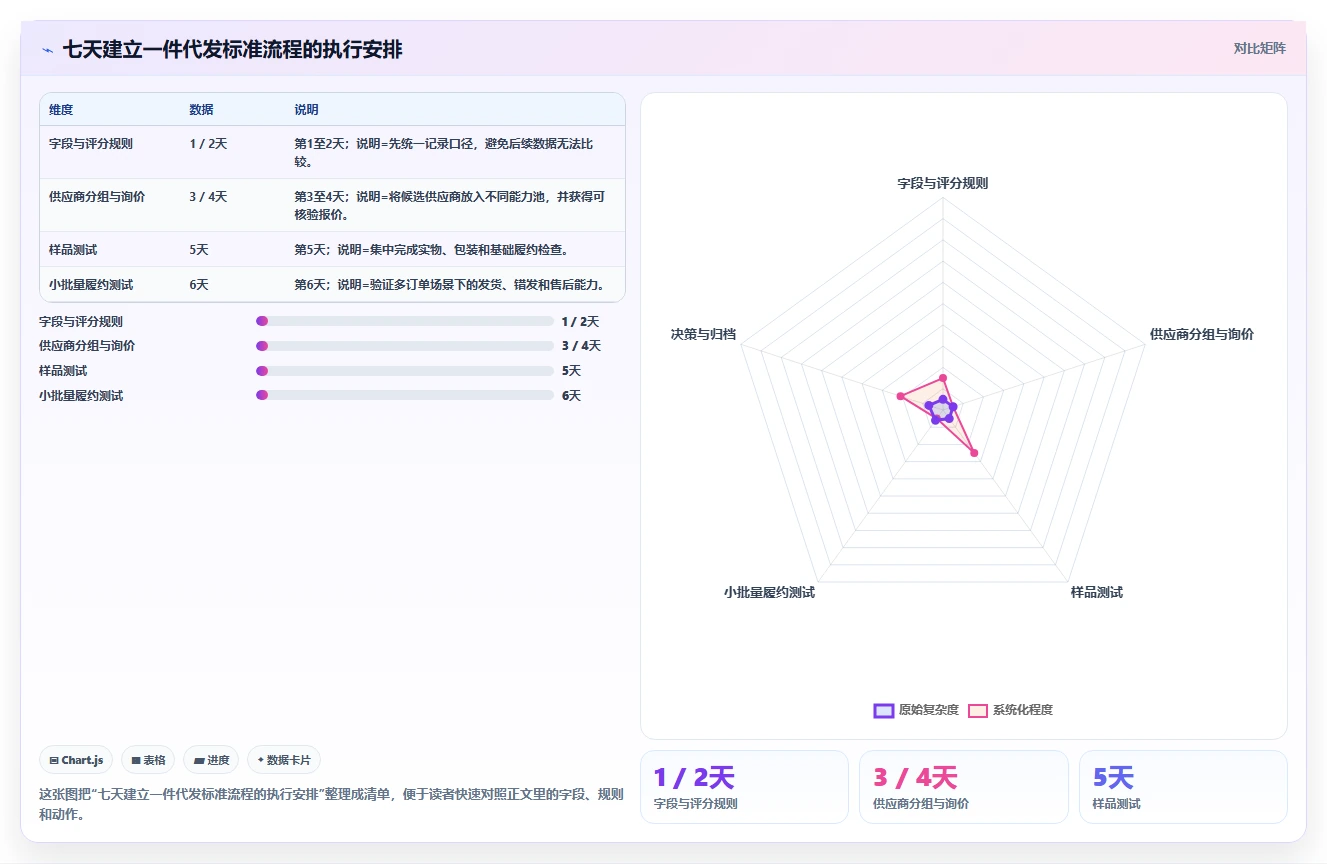Toggle 系统化程度 legend series

click(x=1010, y=710)
